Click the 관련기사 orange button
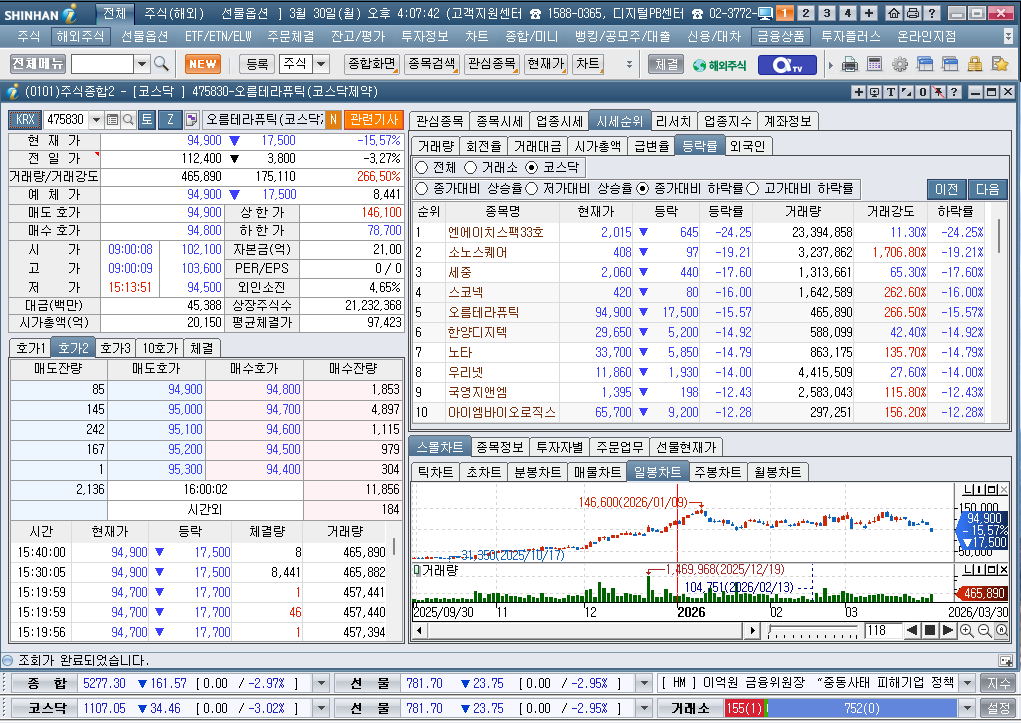This screenshot has height=723, width=1021. tap(374, 119)
